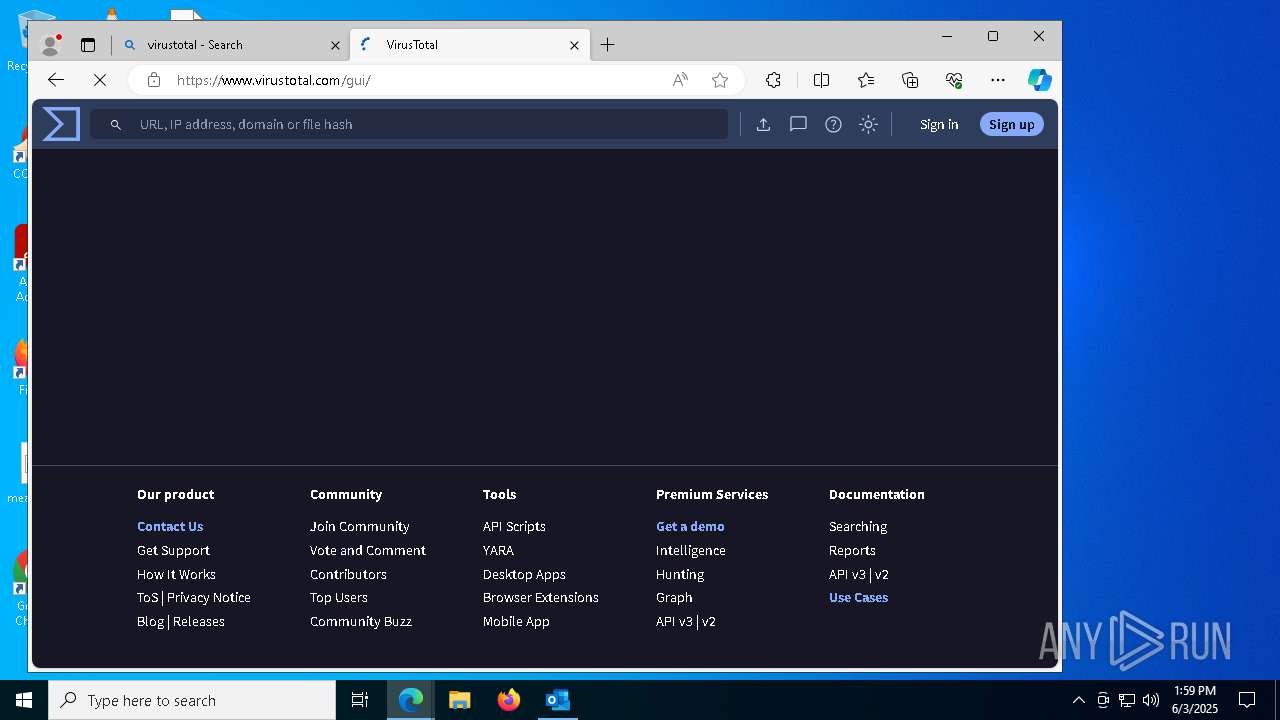Open the Top Users link
Image resolution: width=1280 pixels, height=720 pixels.
(339, 597)
